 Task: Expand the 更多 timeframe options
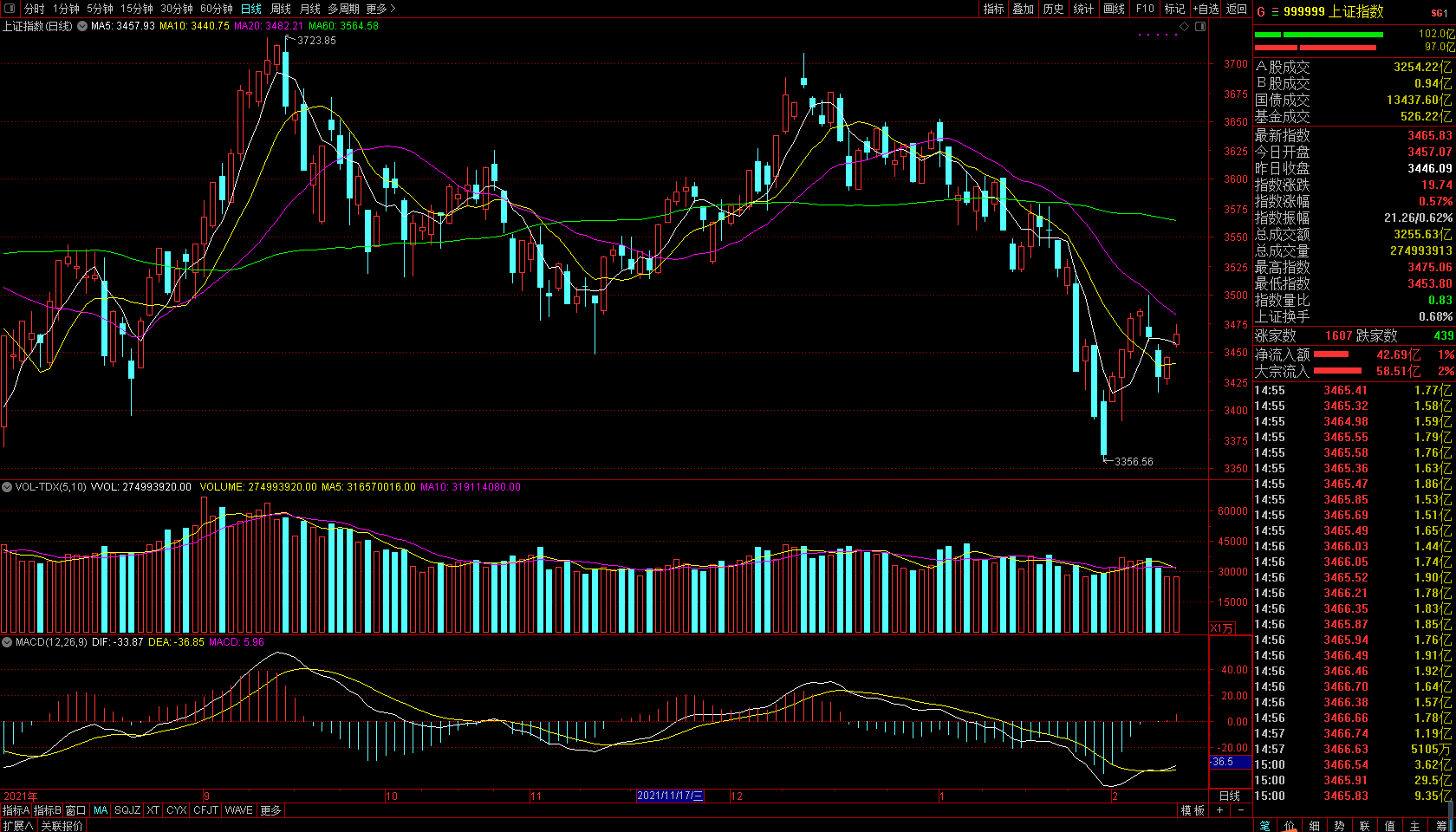coord(380,9)
